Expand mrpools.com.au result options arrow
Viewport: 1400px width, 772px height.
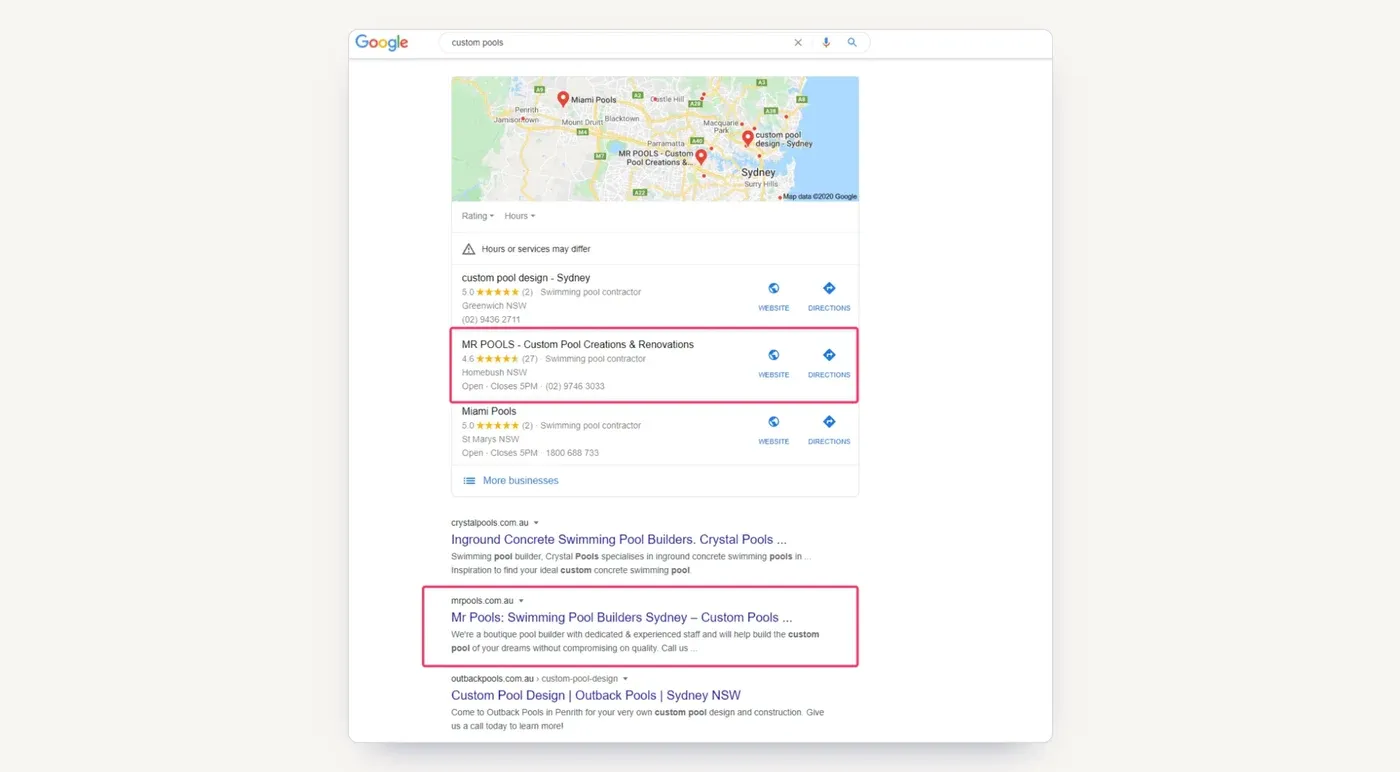[521, 601]
